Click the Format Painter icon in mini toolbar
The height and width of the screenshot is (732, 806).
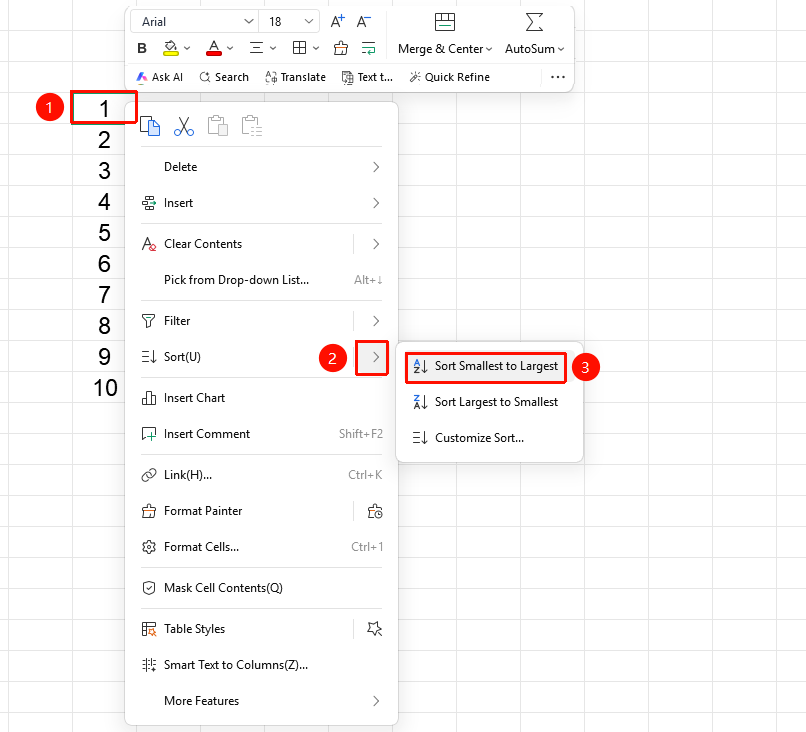pos(341,48)
